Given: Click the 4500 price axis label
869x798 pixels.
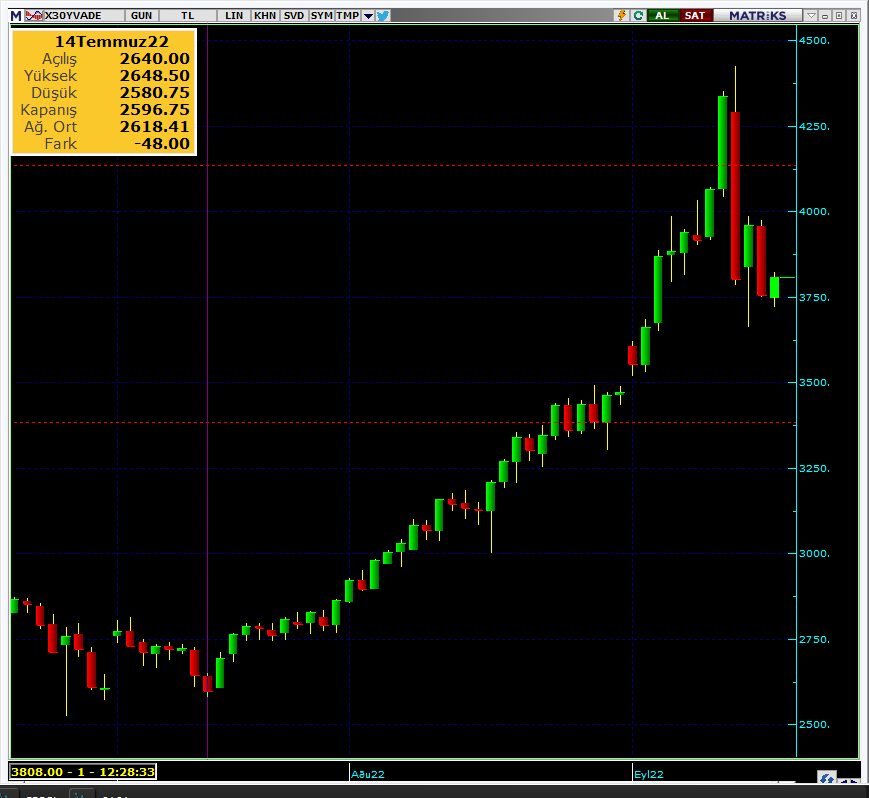Looking at the screenshot, I should (814, 40).
